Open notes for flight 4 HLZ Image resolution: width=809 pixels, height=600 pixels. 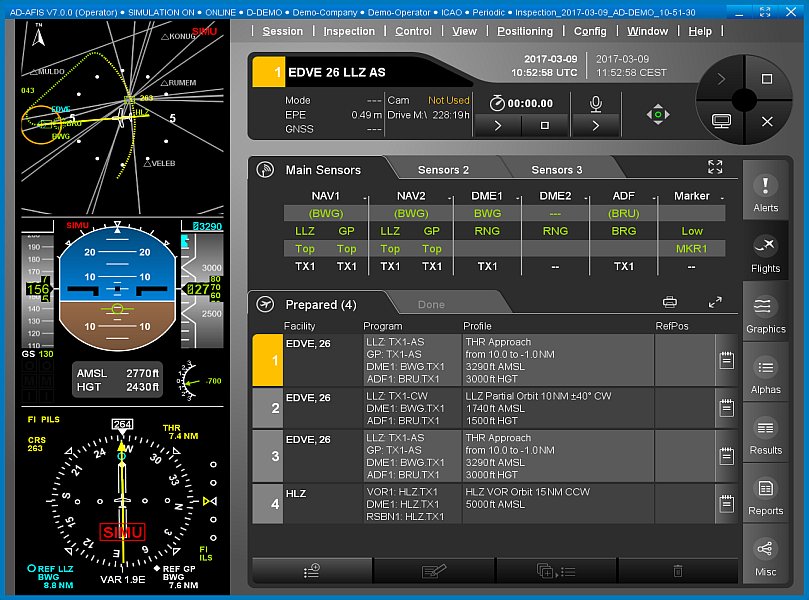point(726,504)
